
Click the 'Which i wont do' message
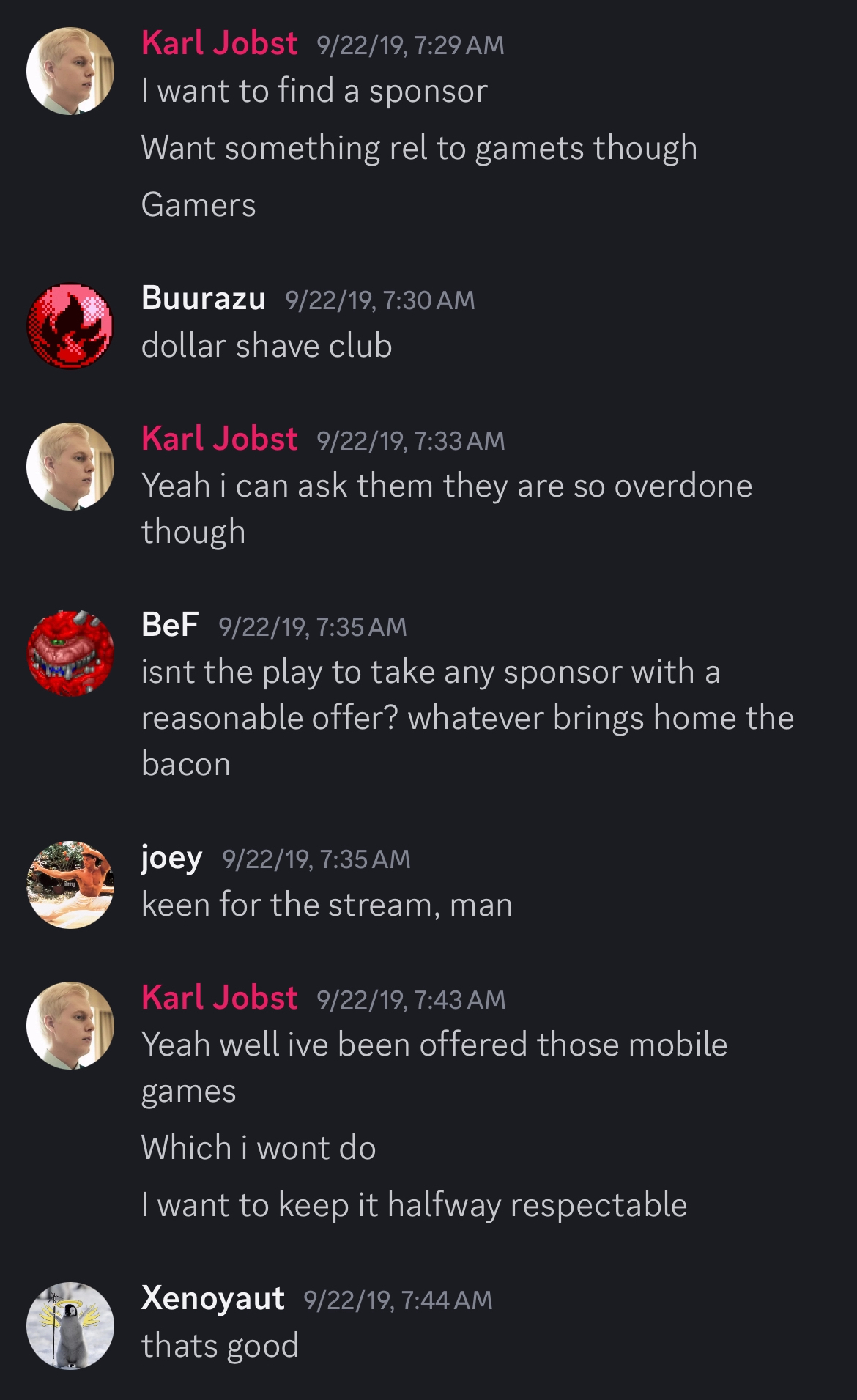[x=259, y=1147]
